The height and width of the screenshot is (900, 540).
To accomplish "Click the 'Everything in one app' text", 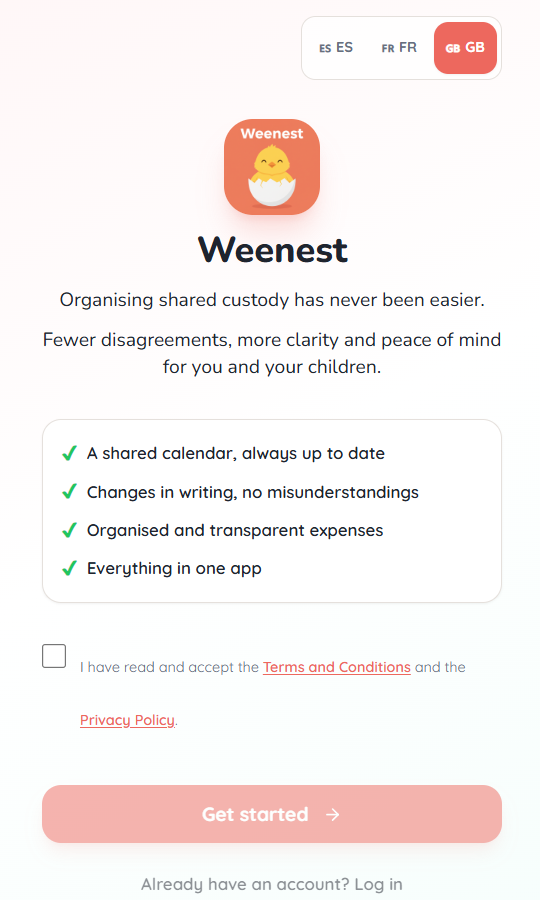I will click(x=174, y=568).
